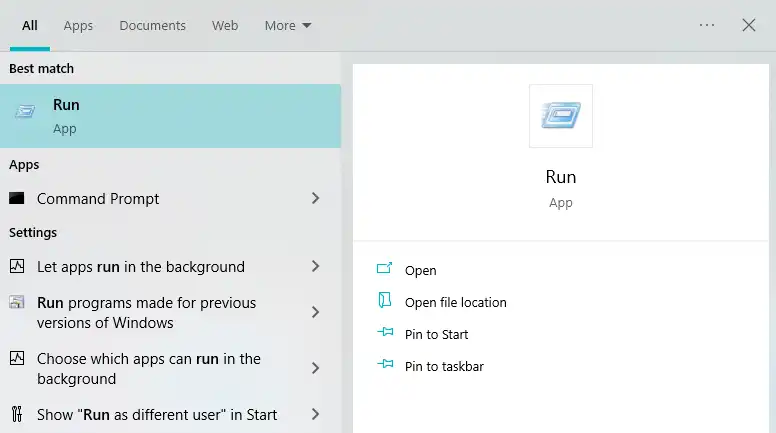Click the Run app icon in Best match
776x433 pixels.
pyautogui.click(x=25, y=112)
